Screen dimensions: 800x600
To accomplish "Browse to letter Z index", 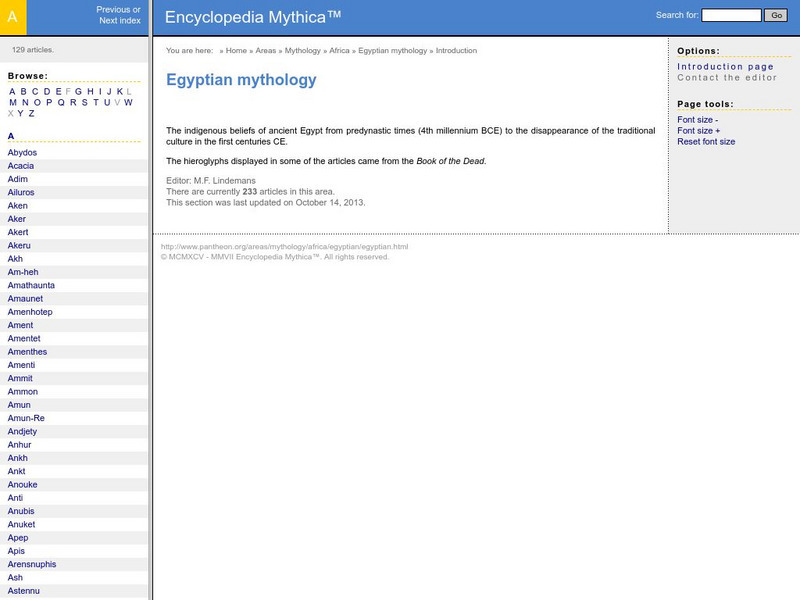I will [x=31, y=114].
